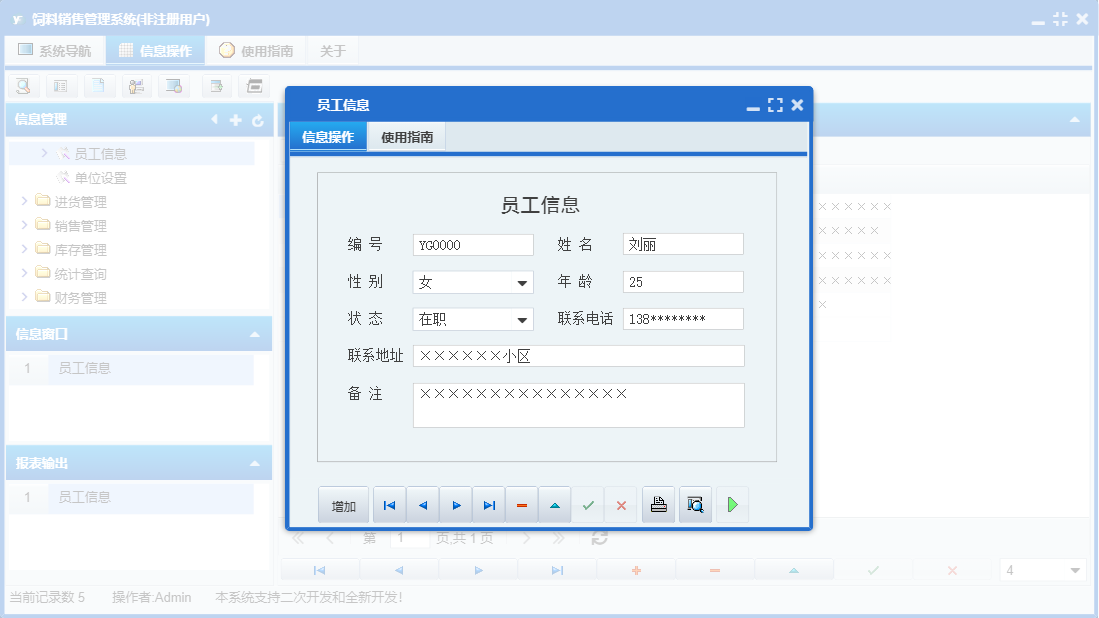Click the 增加 add button

343,505
